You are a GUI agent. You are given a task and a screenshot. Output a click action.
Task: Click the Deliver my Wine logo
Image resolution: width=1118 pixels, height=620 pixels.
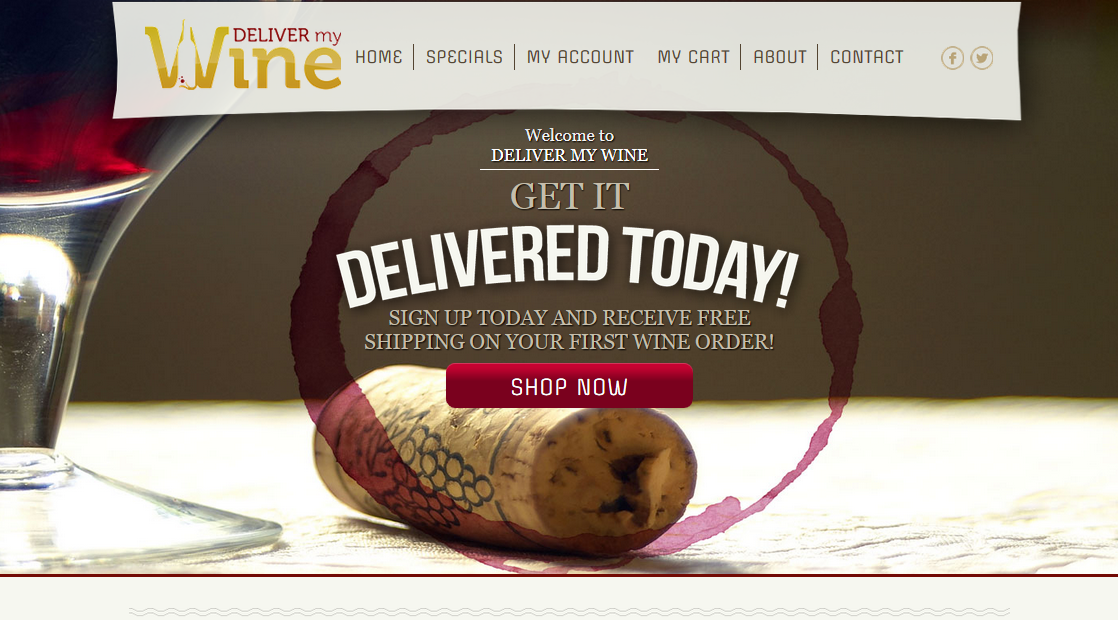click(x=243, y=56)
